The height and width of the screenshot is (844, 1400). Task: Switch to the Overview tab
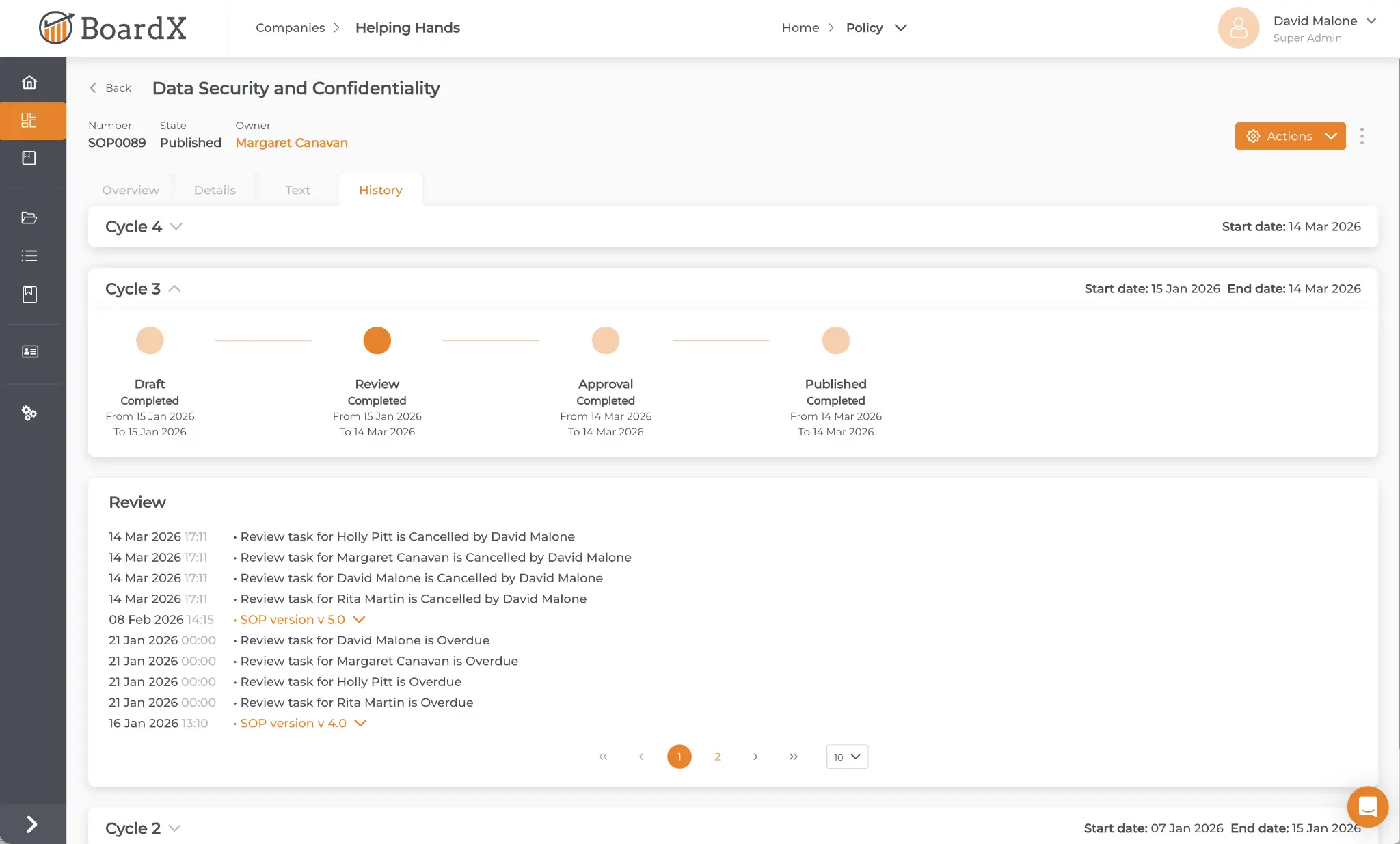[130, 190]
